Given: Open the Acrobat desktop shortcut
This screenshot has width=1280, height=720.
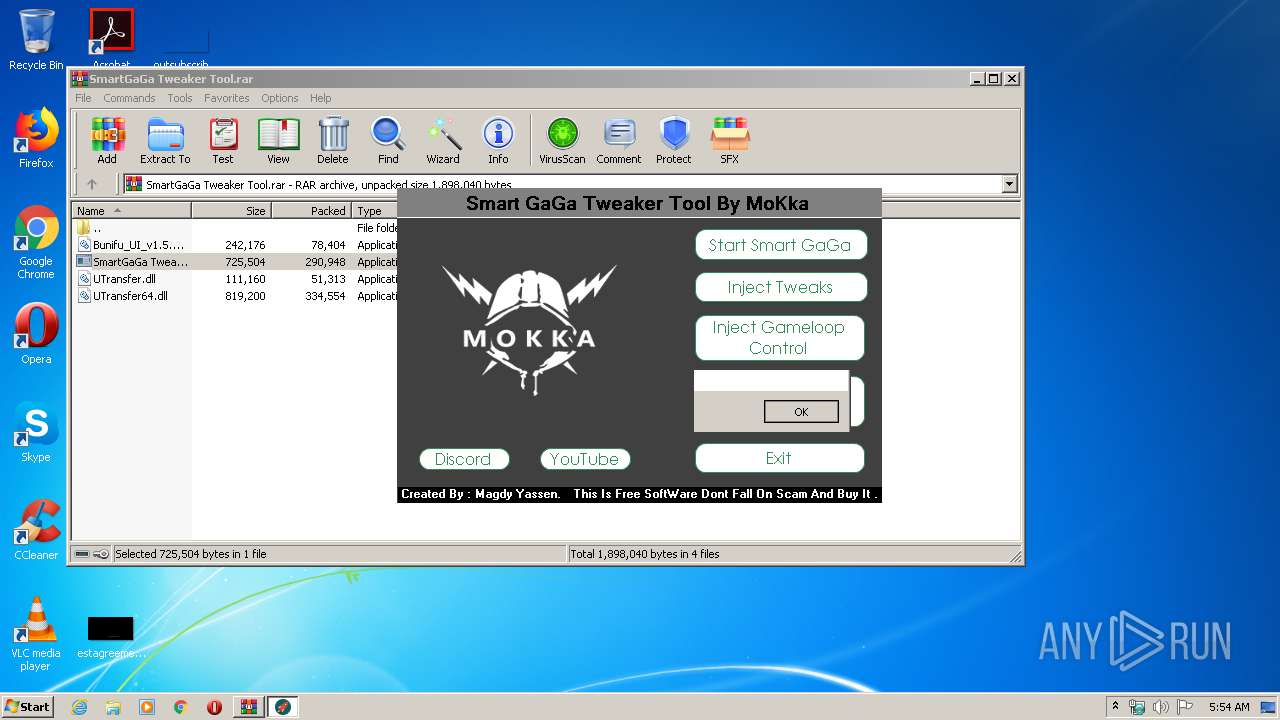Looking at the screenshot, I should pyautogui.click(x=111, y=38).
